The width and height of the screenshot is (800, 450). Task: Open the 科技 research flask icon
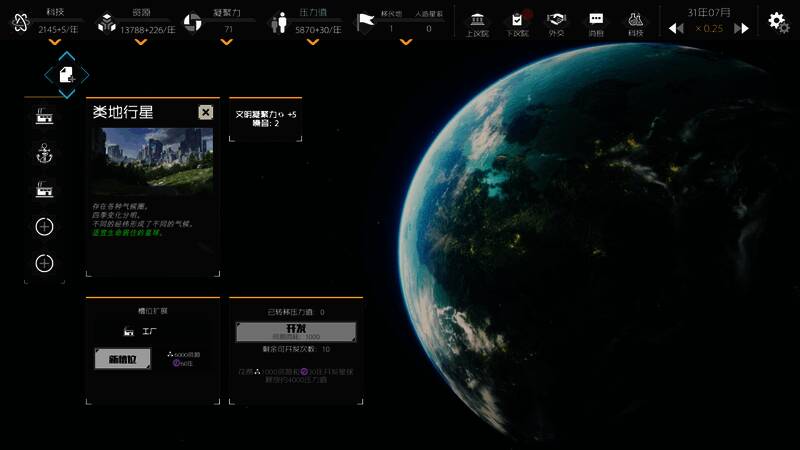(x=635, y=22)
